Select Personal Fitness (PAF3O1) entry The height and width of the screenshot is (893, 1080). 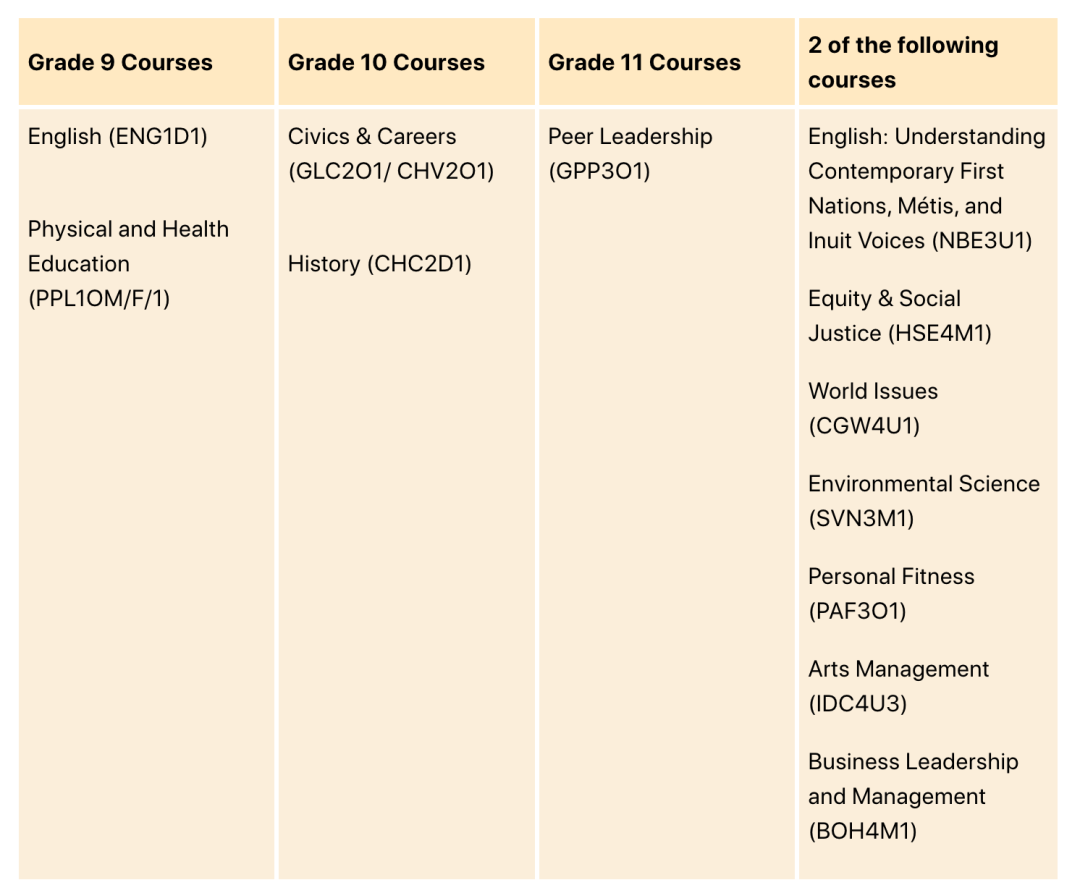pyautogui.click(x=891, y=593)
